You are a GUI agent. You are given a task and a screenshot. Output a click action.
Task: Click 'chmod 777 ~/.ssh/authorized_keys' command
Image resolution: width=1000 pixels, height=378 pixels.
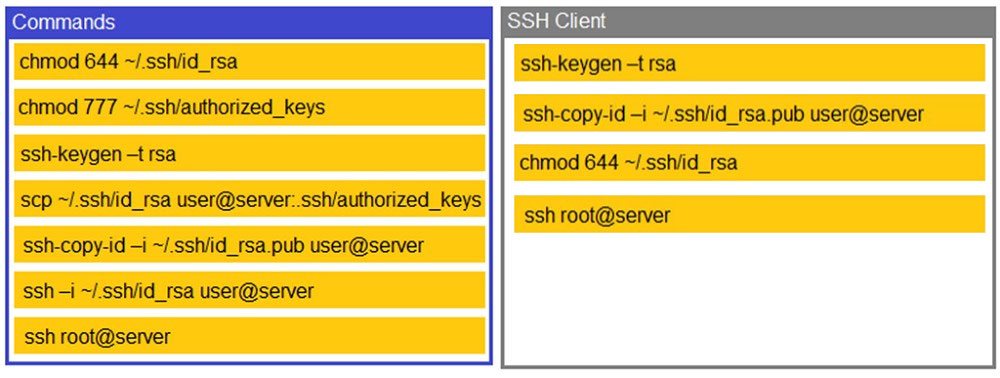[x=249, y=107]
